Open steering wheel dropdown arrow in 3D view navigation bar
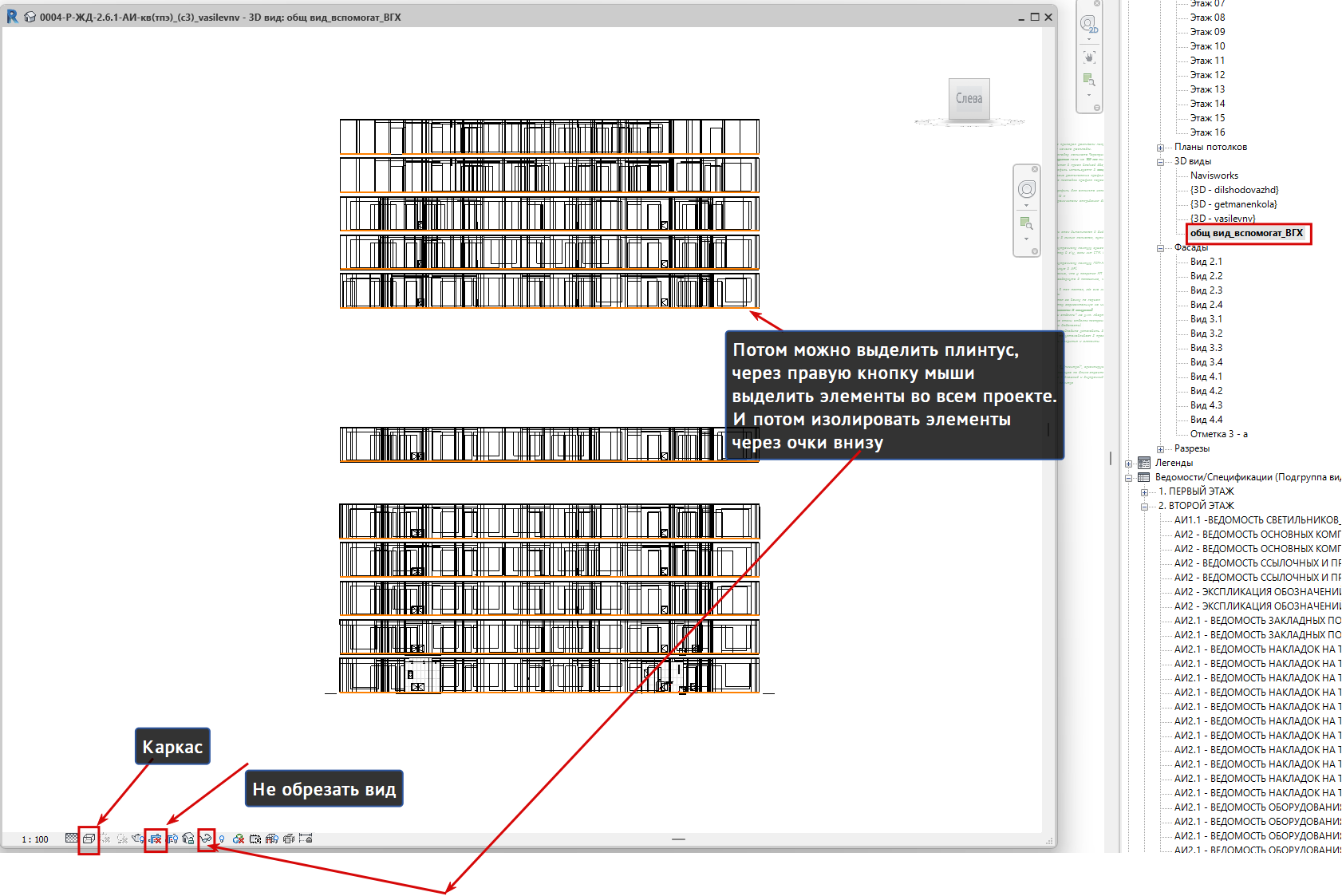The width and height of the screenshot is (1342, 896). (1027, 205)
